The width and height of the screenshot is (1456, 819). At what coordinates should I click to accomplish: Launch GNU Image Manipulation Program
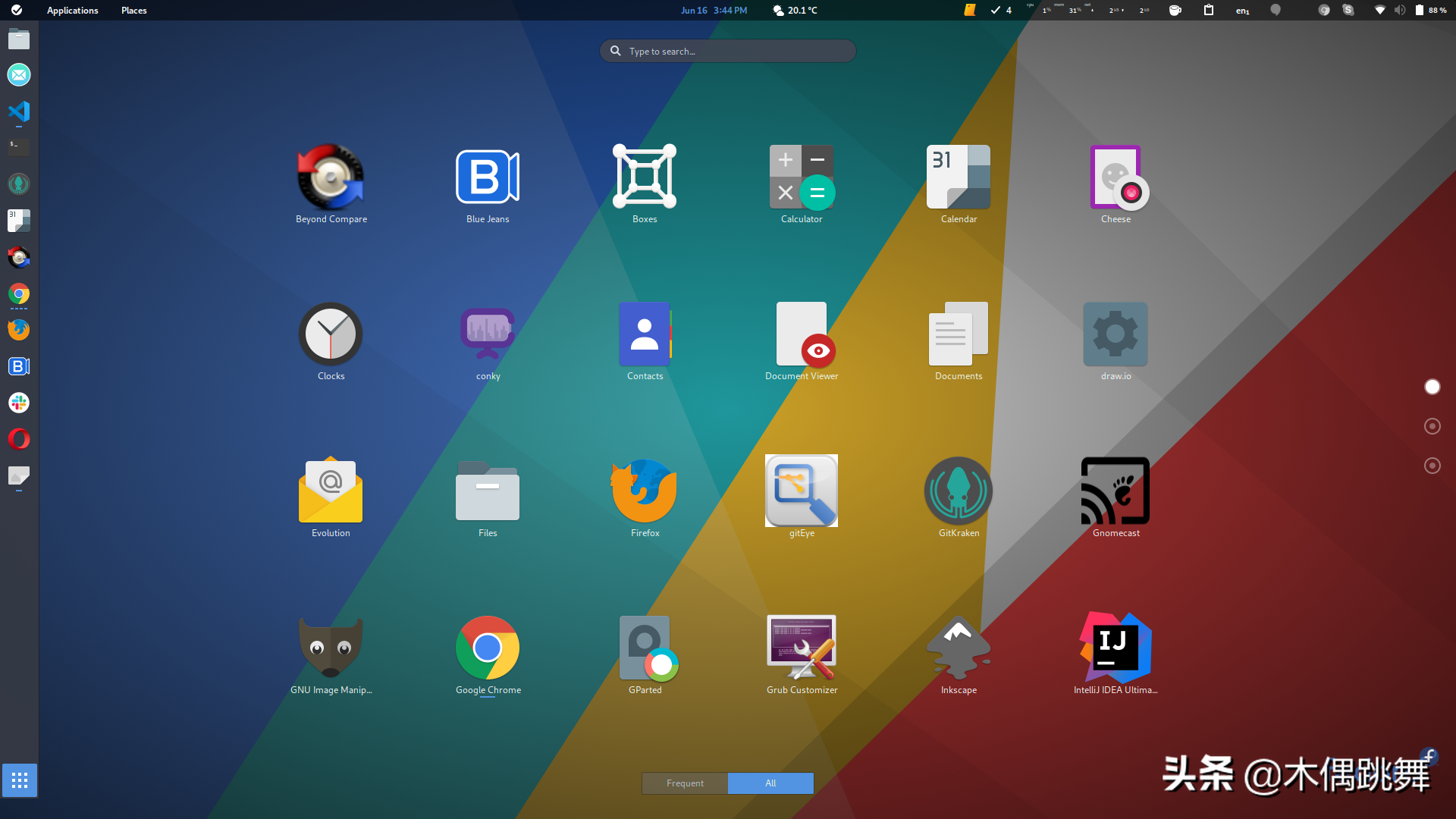tap(331, 655)
